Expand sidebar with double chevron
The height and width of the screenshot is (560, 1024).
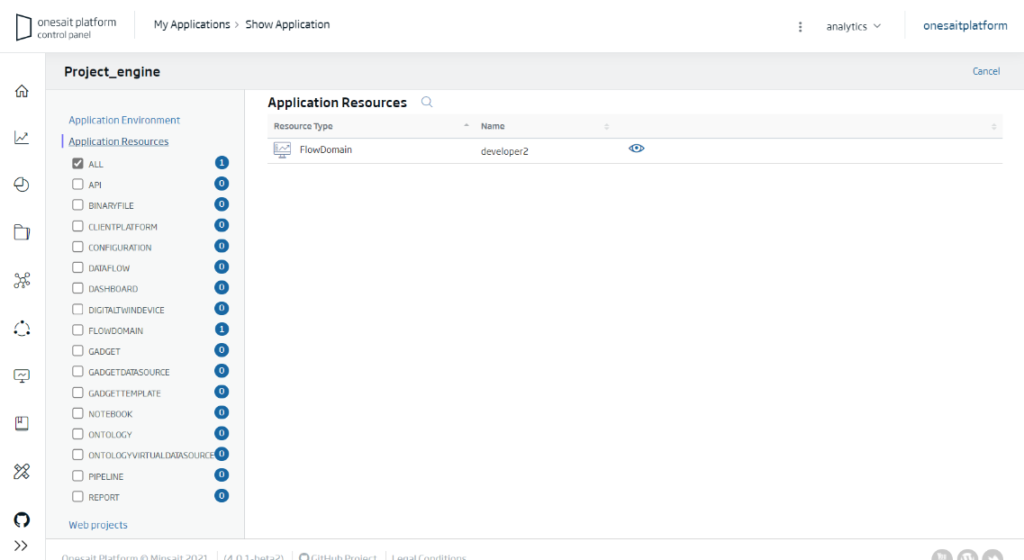tap(21, 546)
